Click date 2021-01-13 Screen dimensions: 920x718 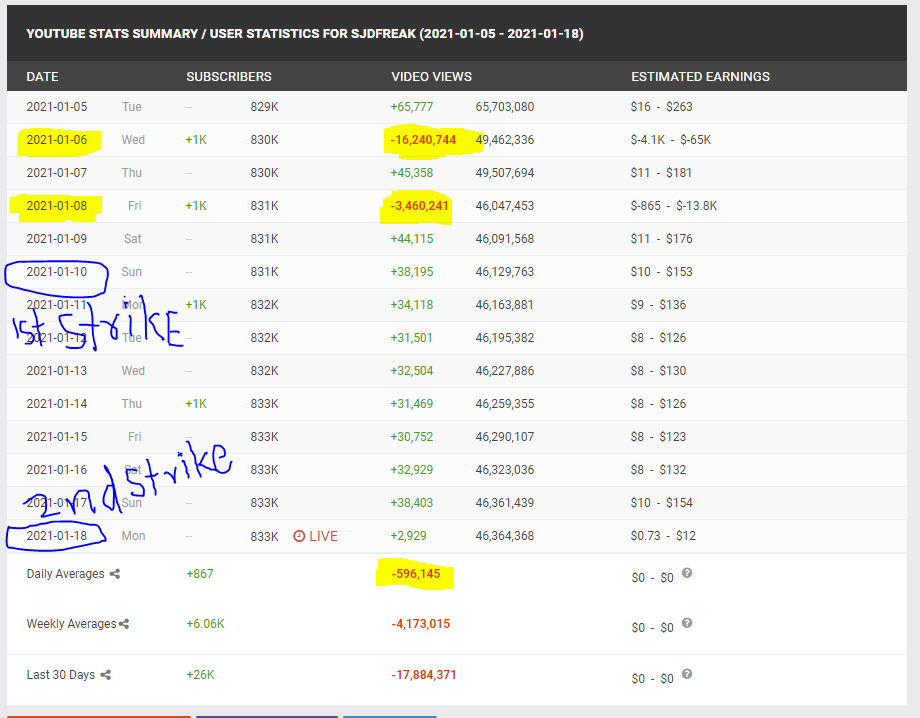tap(57, 371)
